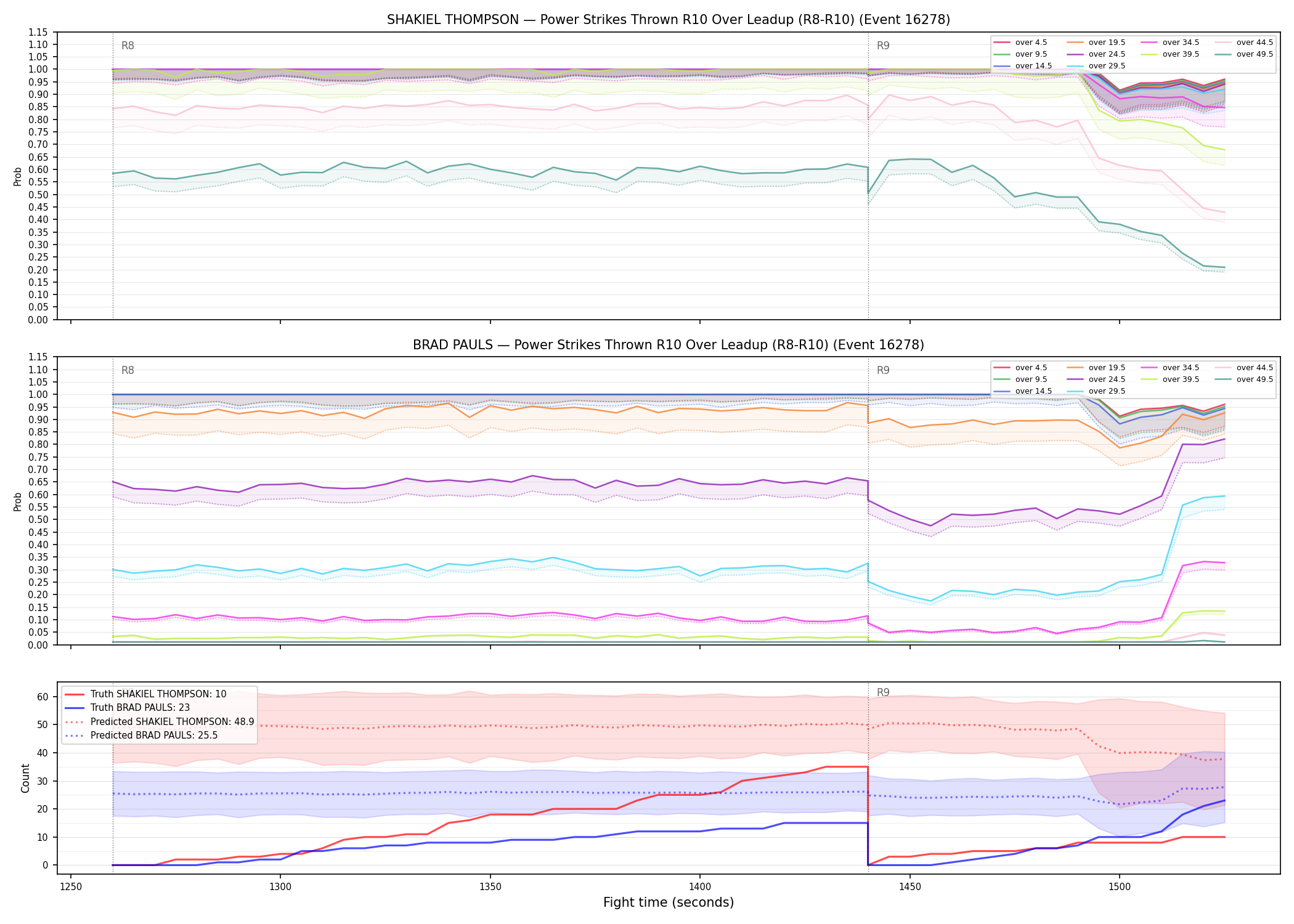Click the 20 tick on Count axis

pos(43,809)
